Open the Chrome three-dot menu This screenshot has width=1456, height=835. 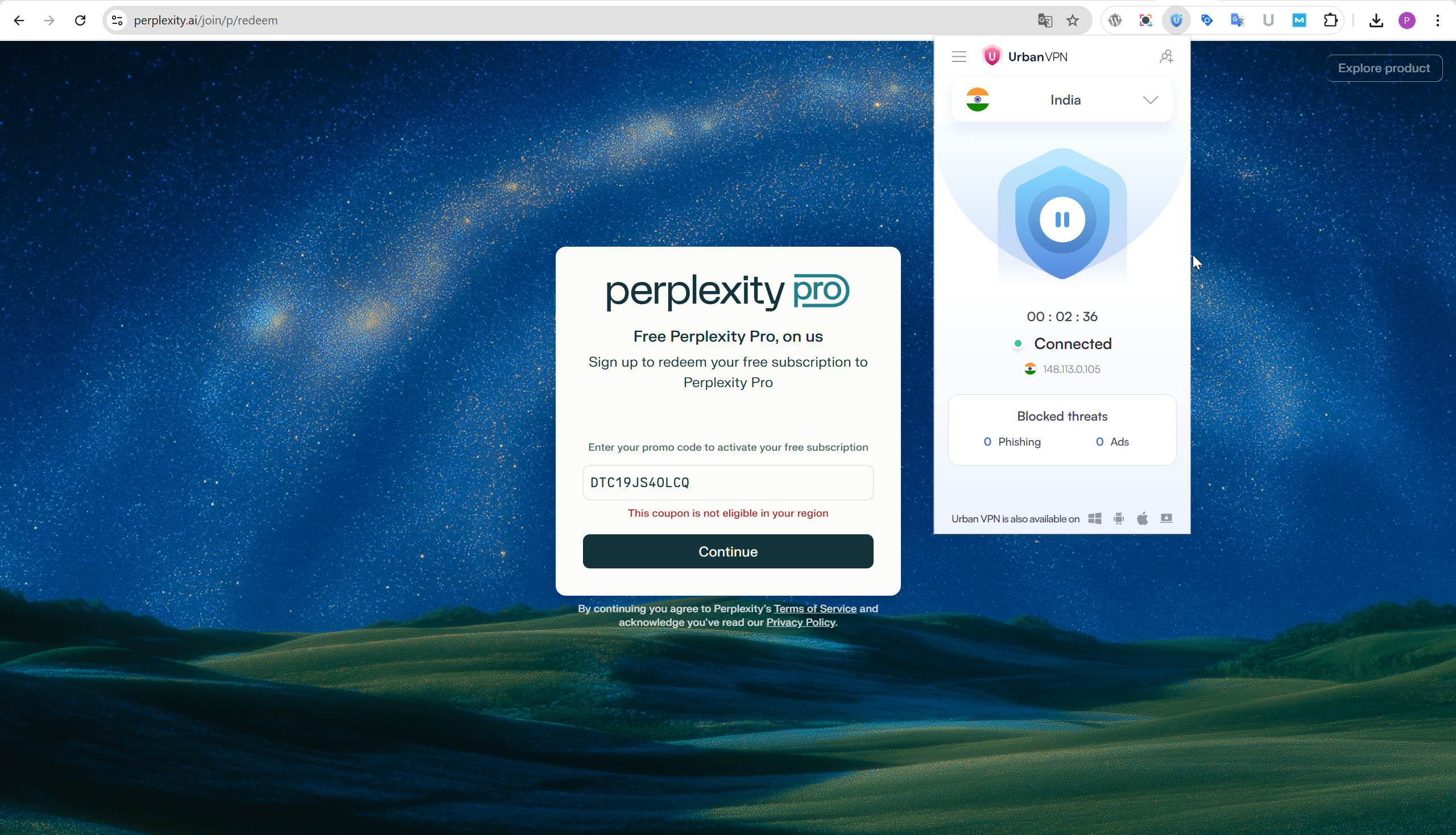(1438, 20)
